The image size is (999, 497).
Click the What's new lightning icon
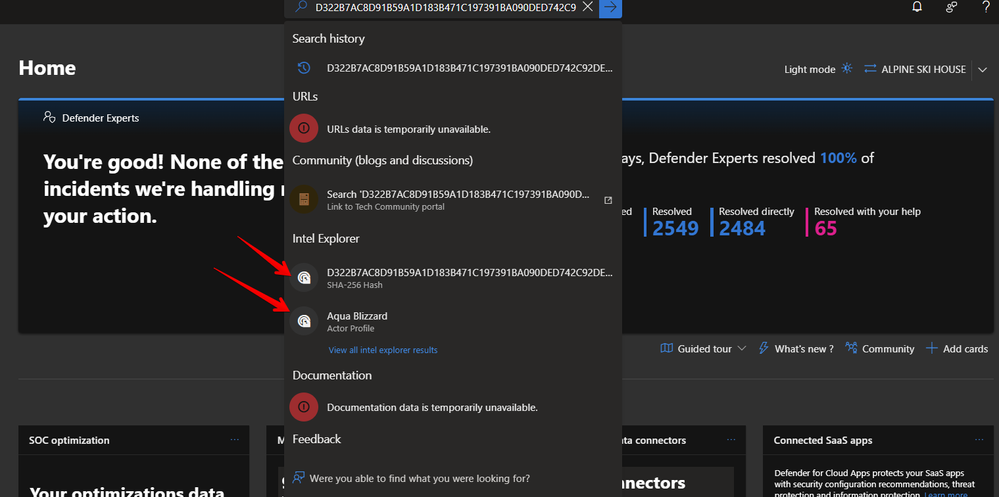tap(763, 349)
